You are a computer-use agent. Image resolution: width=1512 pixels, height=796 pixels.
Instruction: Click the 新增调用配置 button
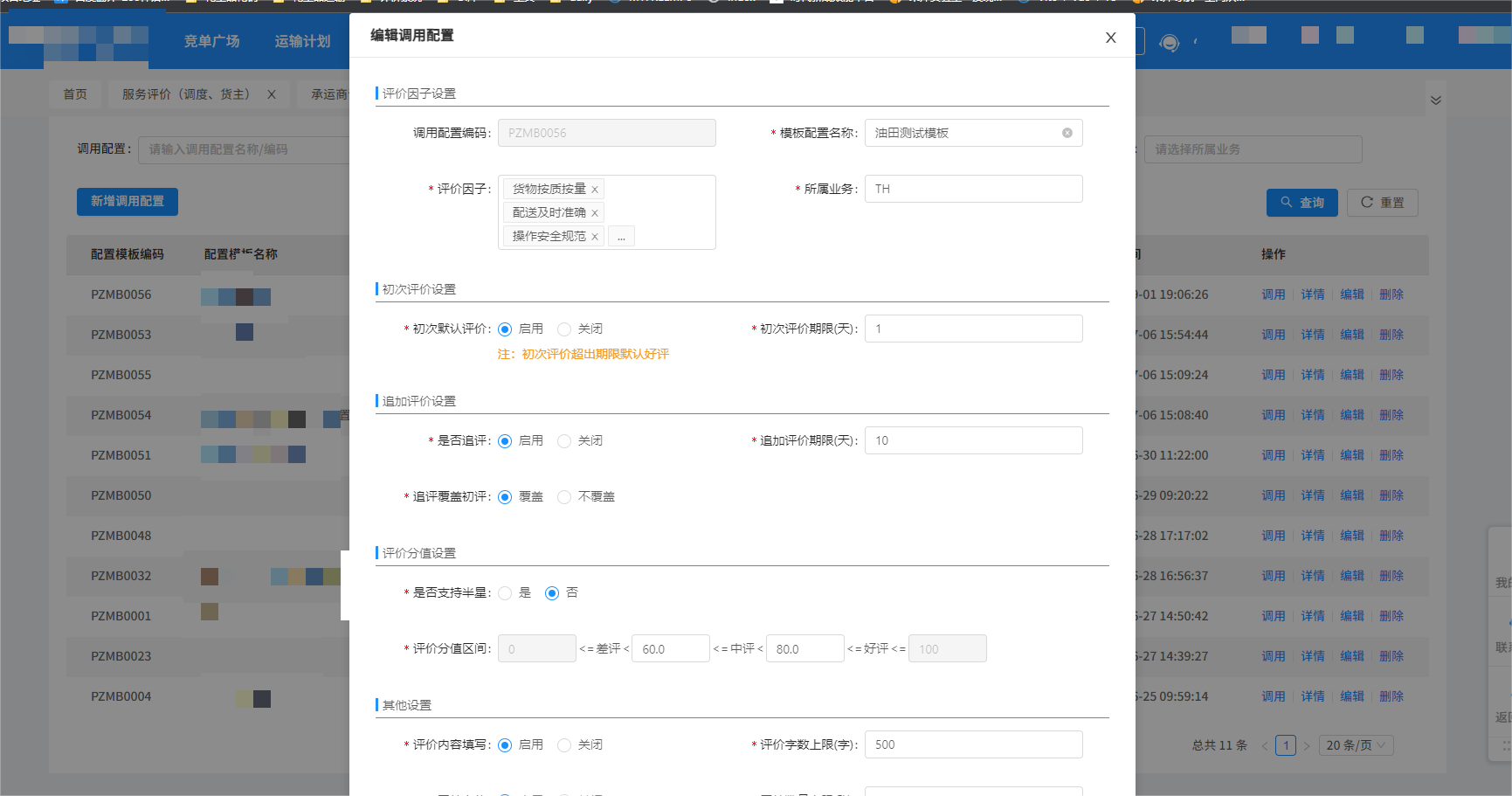pyautogui.click(x=128, y=201)
